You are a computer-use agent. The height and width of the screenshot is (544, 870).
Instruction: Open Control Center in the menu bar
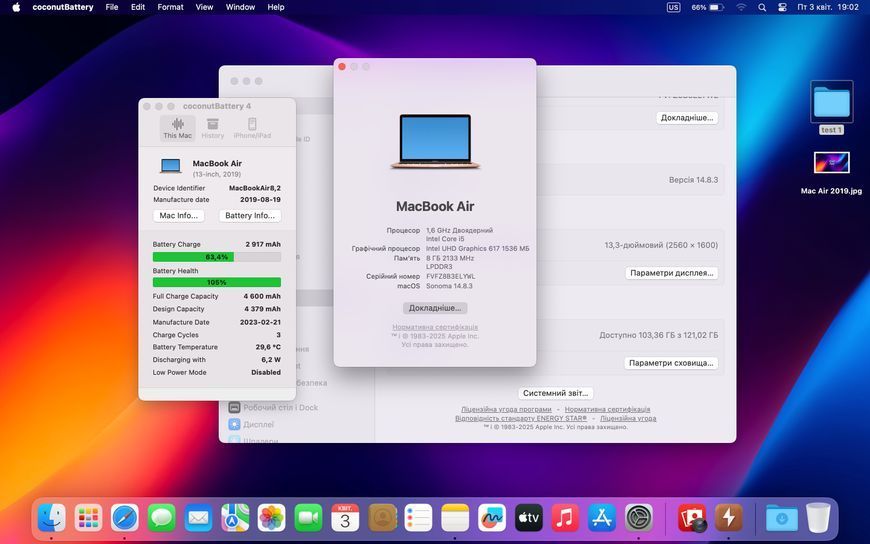click(x=782, y=7)
